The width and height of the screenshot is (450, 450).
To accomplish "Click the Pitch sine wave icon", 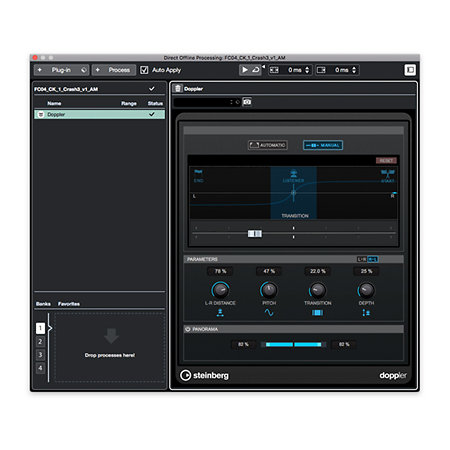I will 269,313.
